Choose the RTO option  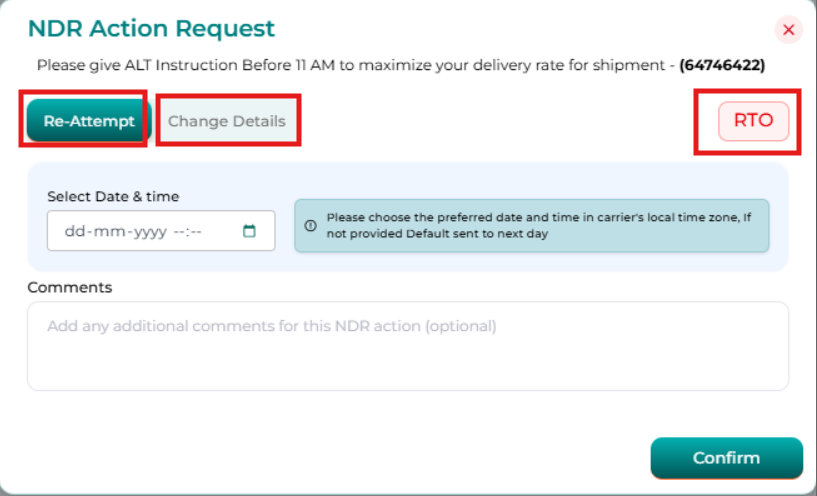click(753, 121)
